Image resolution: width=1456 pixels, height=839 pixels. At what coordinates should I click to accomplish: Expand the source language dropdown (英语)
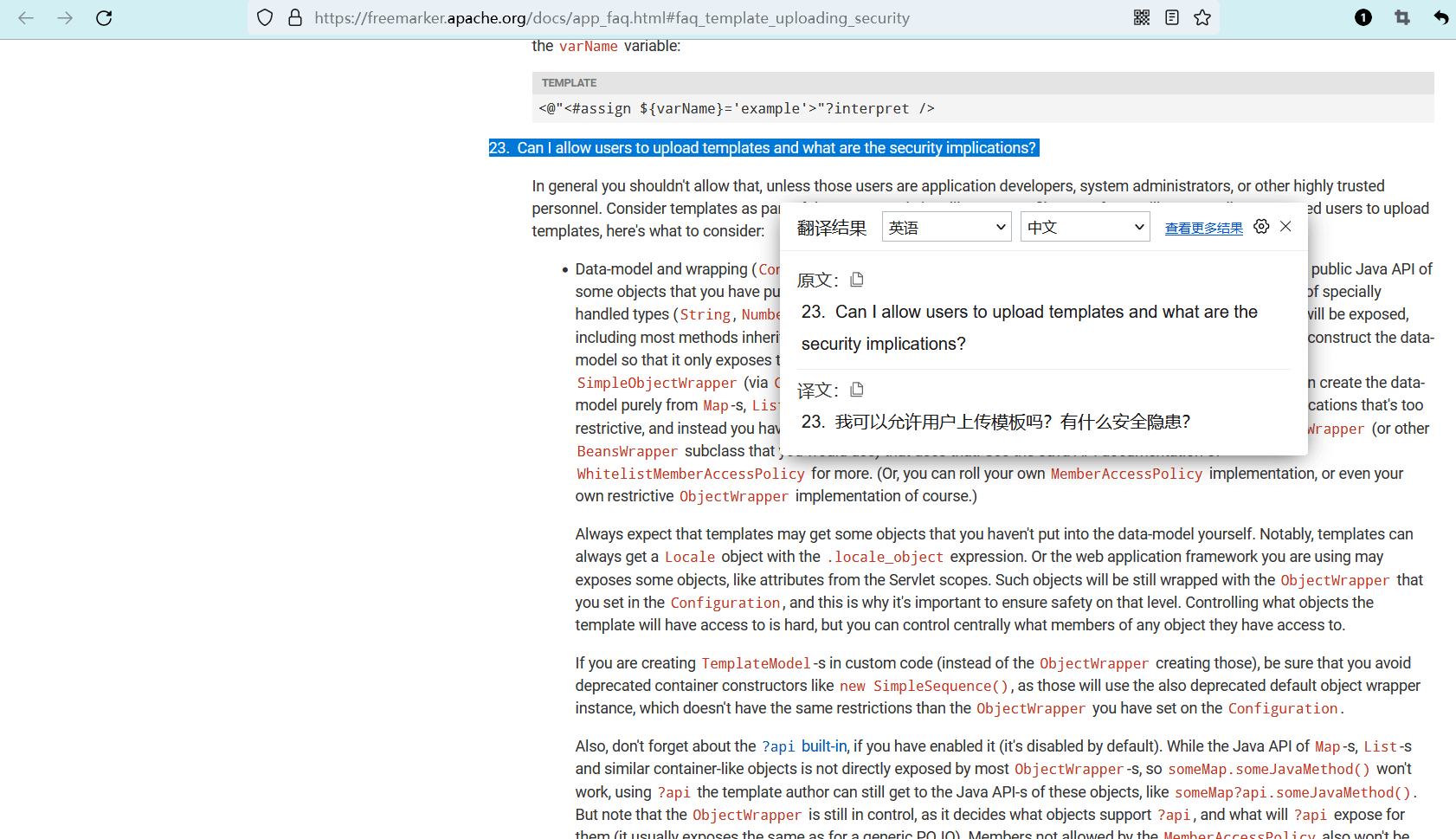point(946,227)
